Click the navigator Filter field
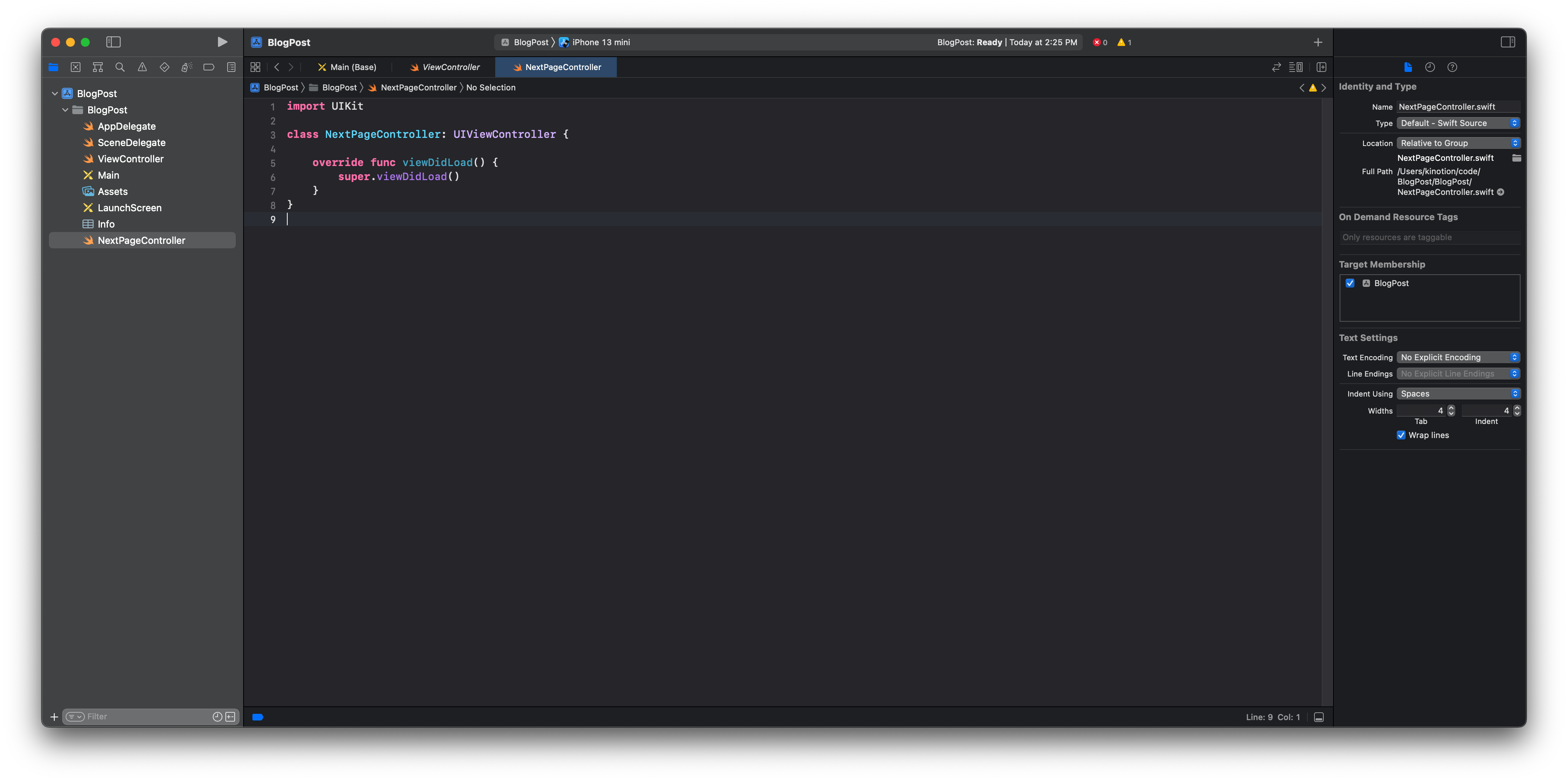Image resolution: width=1568 pixels, height=782 pixels. 146,716
